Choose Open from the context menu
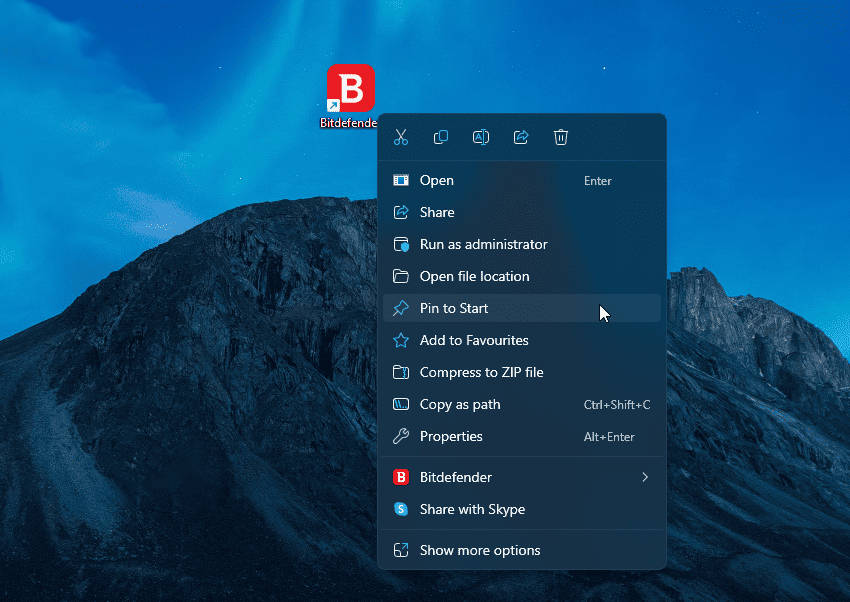The height and width of the screenshot is (602, 850). 521,180
